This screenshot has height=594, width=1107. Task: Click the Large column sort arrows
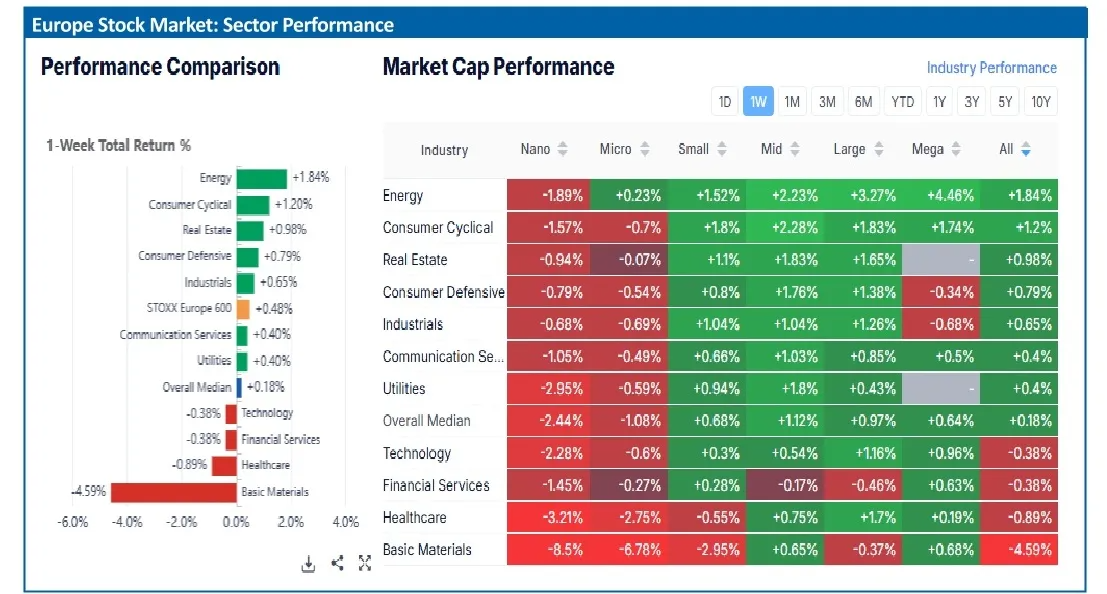coord(878,149)
